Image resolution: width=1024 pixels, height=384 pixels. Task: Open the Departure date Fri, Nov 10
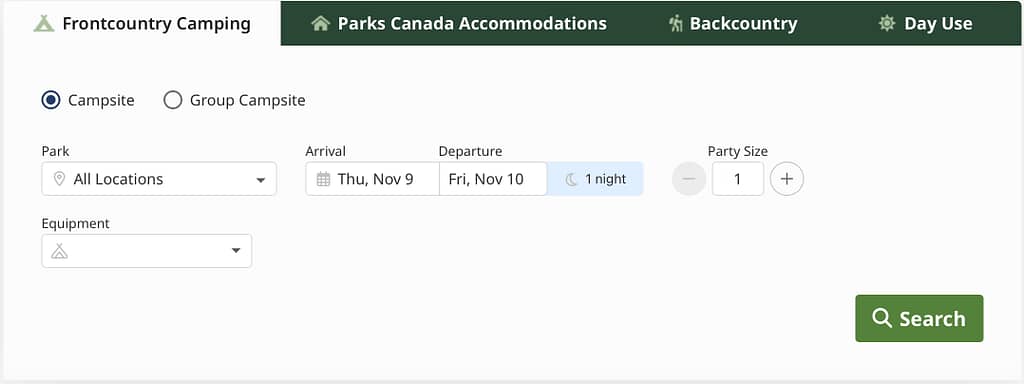pyautogui.click(x=493, y=179)
